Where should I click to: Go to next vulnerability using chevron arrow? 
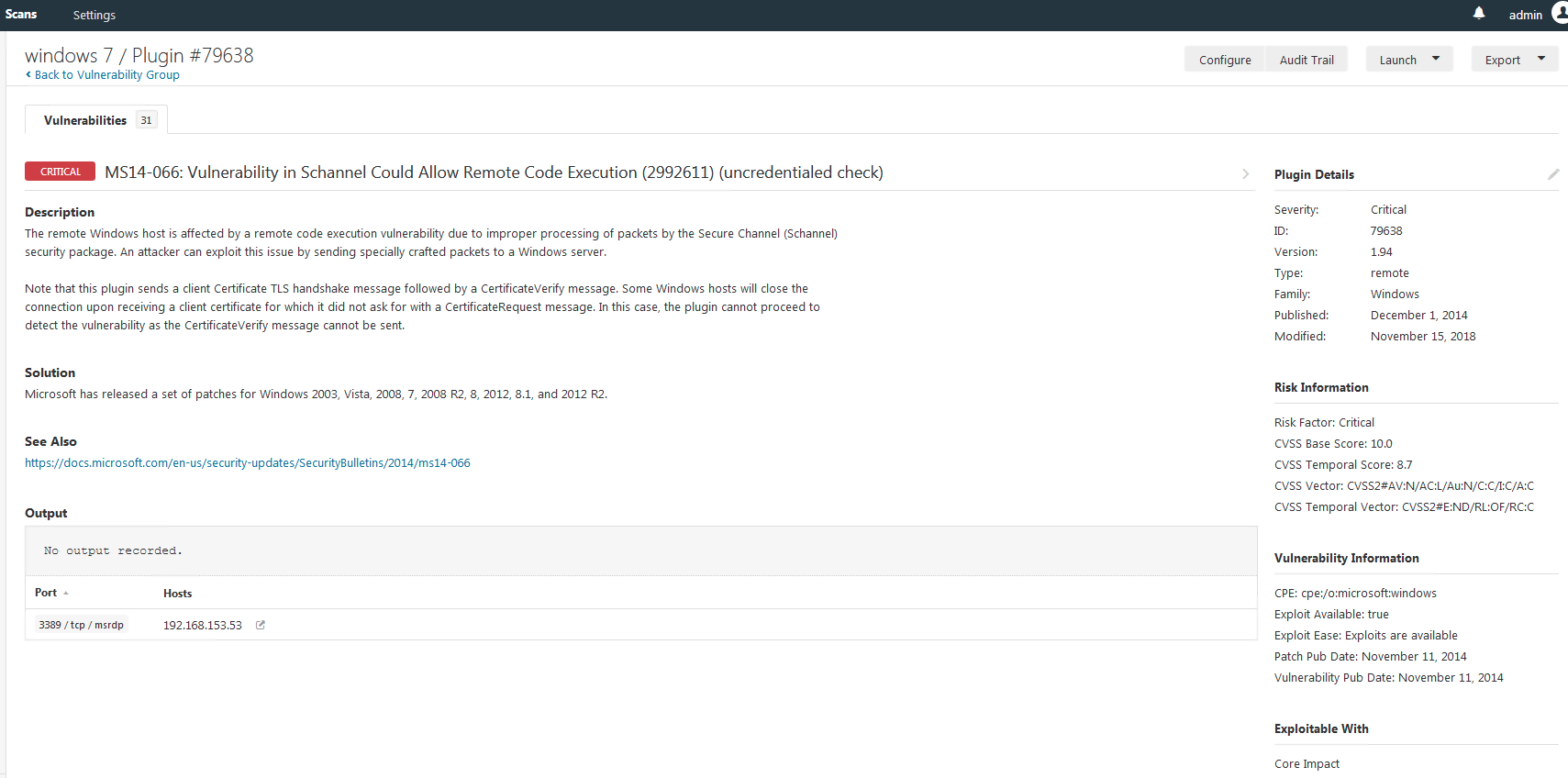[x=1245, y=173]
